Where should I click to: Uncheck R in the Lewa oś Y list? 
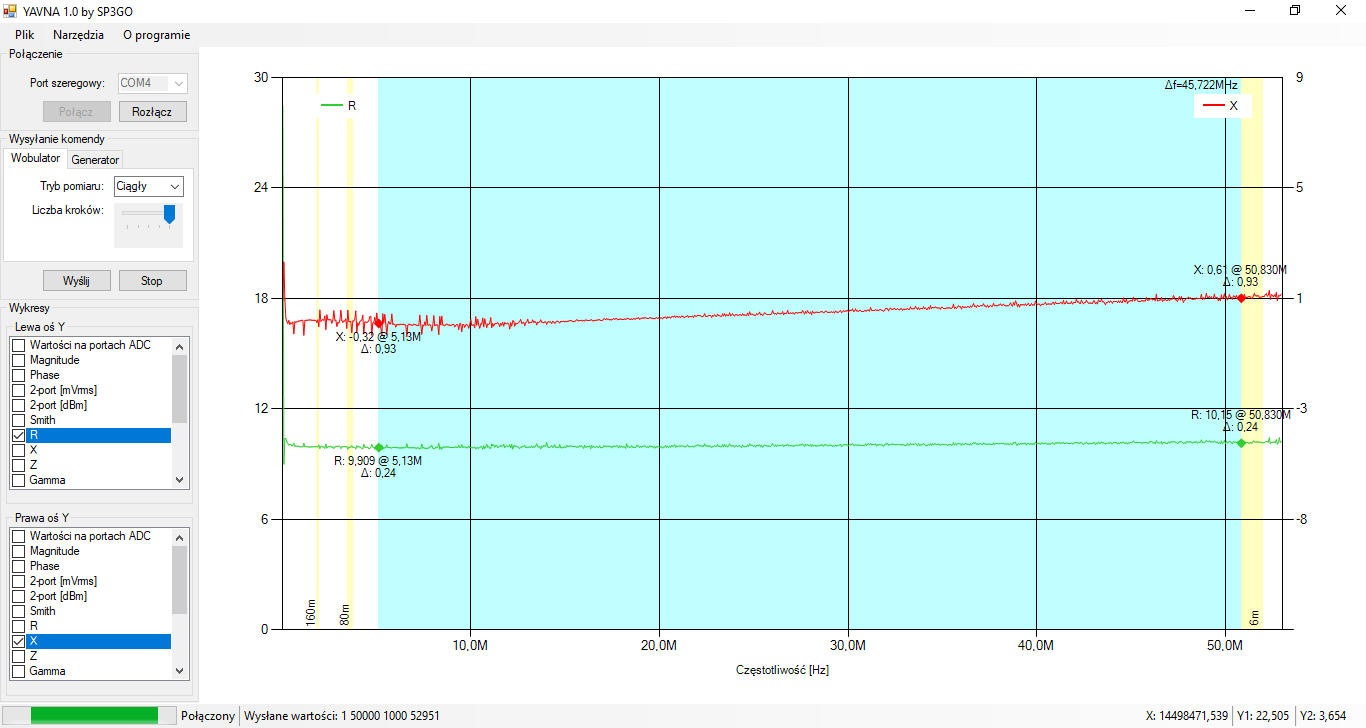[x=18, y=436]
